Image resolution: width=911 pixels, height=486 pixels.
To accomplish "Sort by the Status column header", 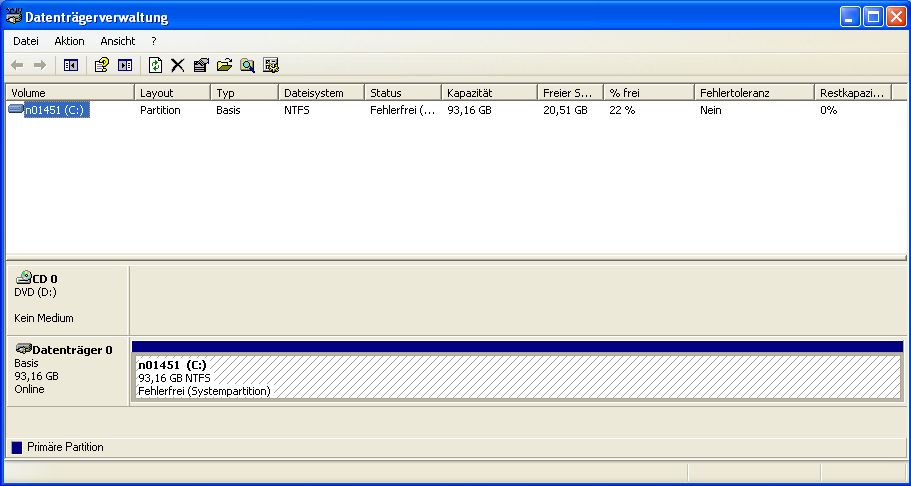I will coord(403,93).
